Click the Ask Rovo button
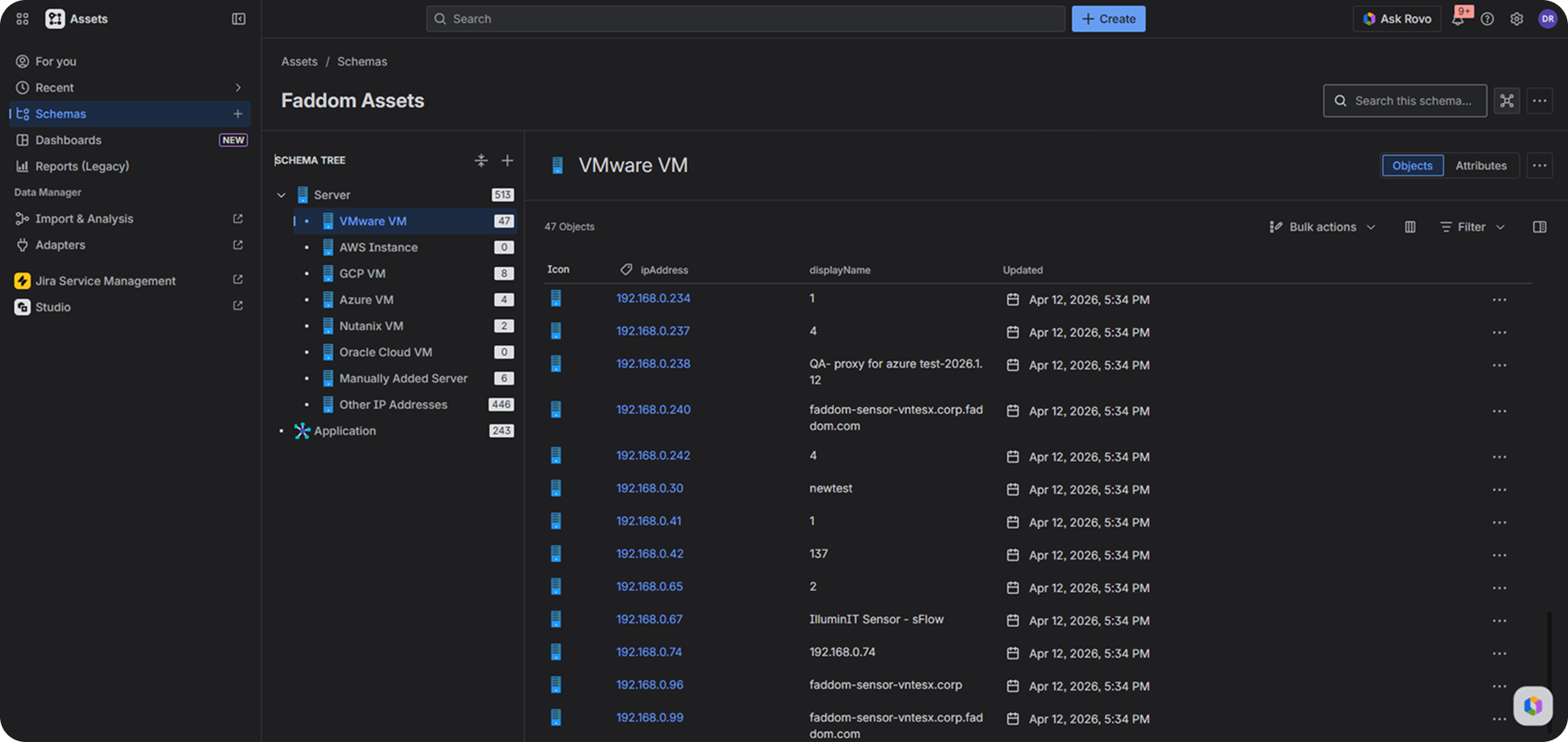Image resolution: width=1568 pixels, height=742 pixels. point(1397,19)
